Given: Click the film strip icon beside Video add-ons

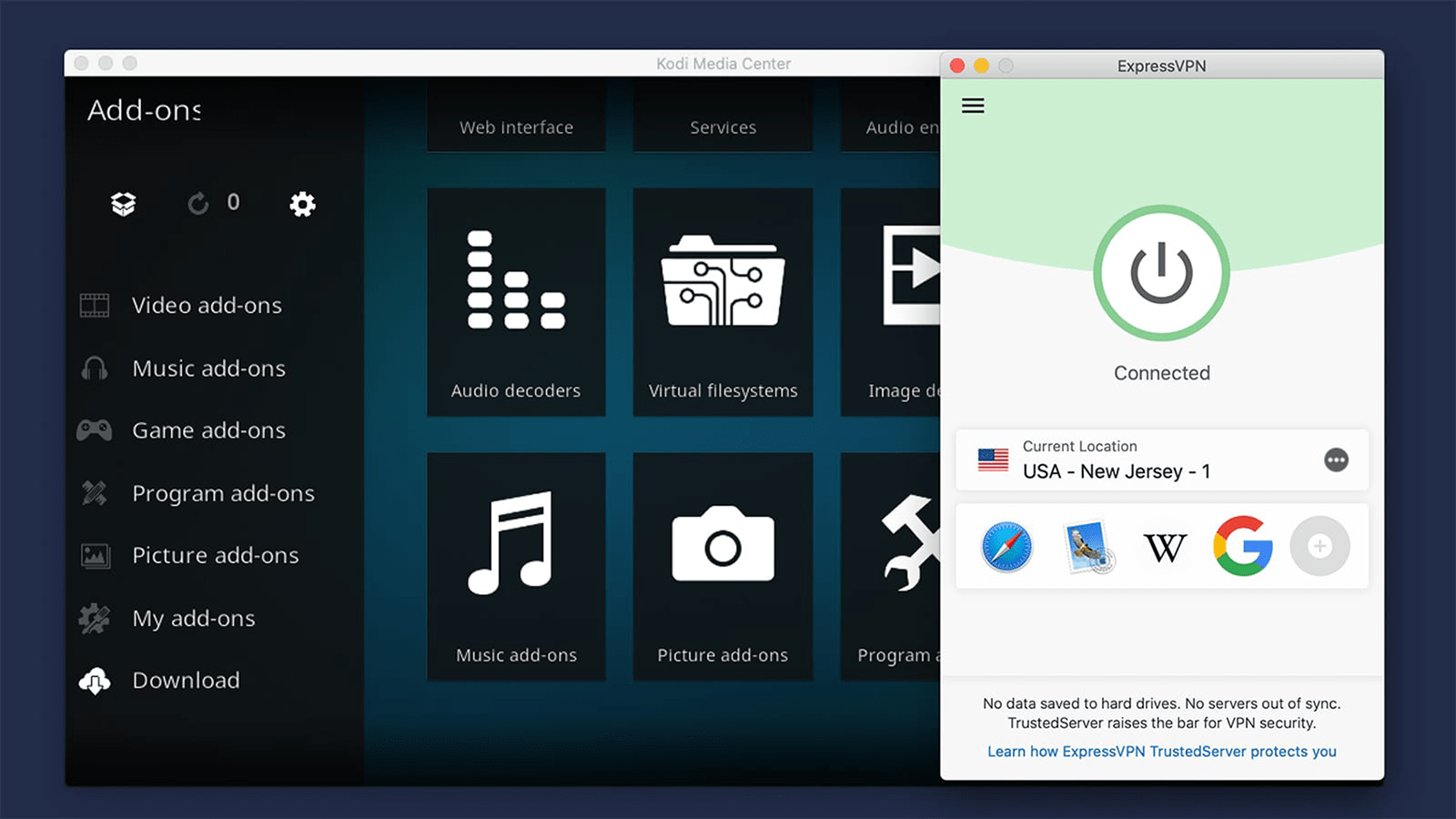Looking at the screenshot, I should 95,305.
